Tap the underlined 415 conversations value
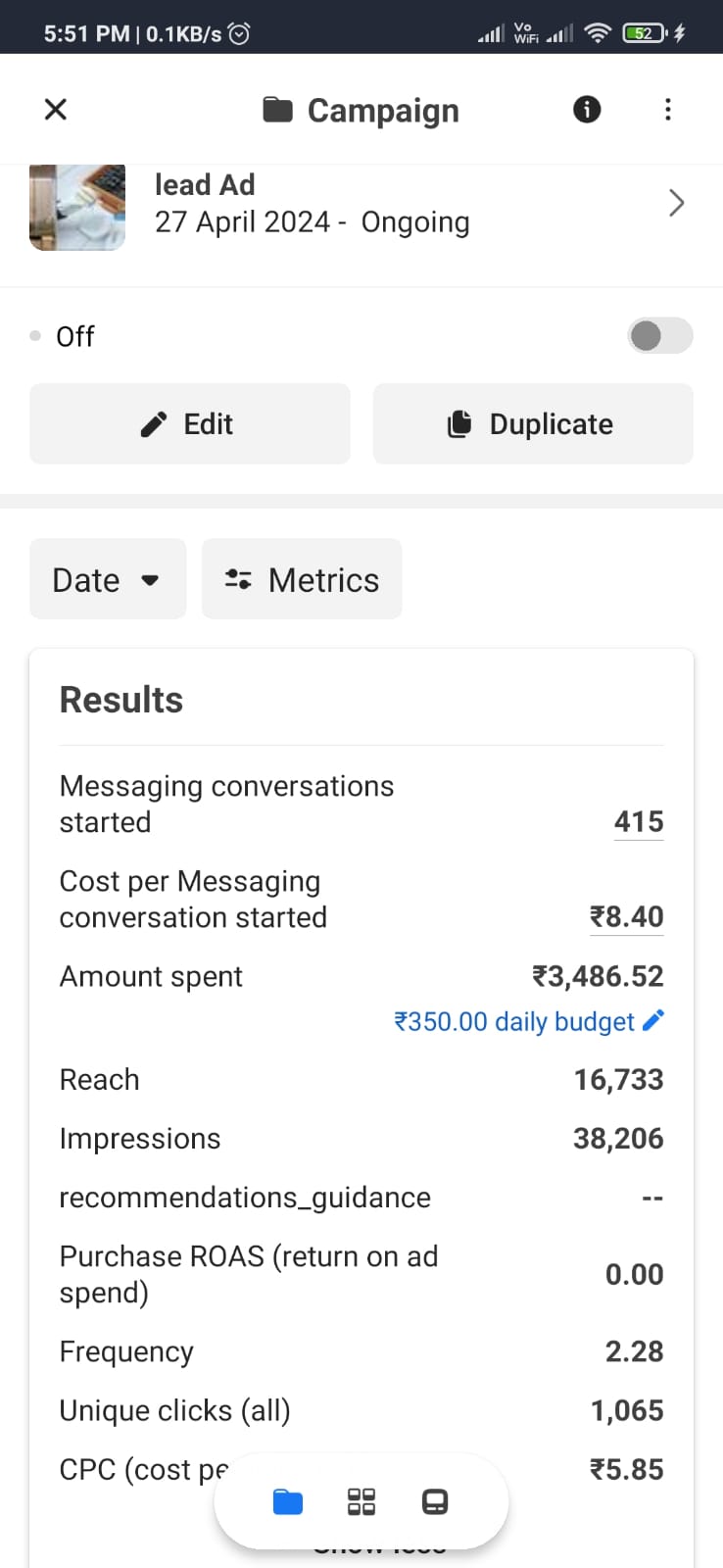This screenshot has width=723, height=1568. (639, 821)
